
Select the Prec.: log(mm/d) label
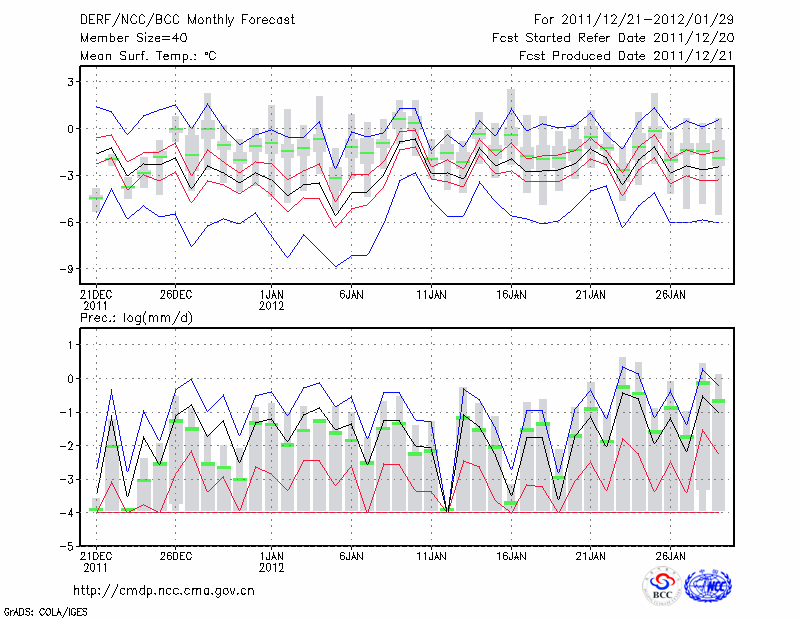tap(135, 318)
